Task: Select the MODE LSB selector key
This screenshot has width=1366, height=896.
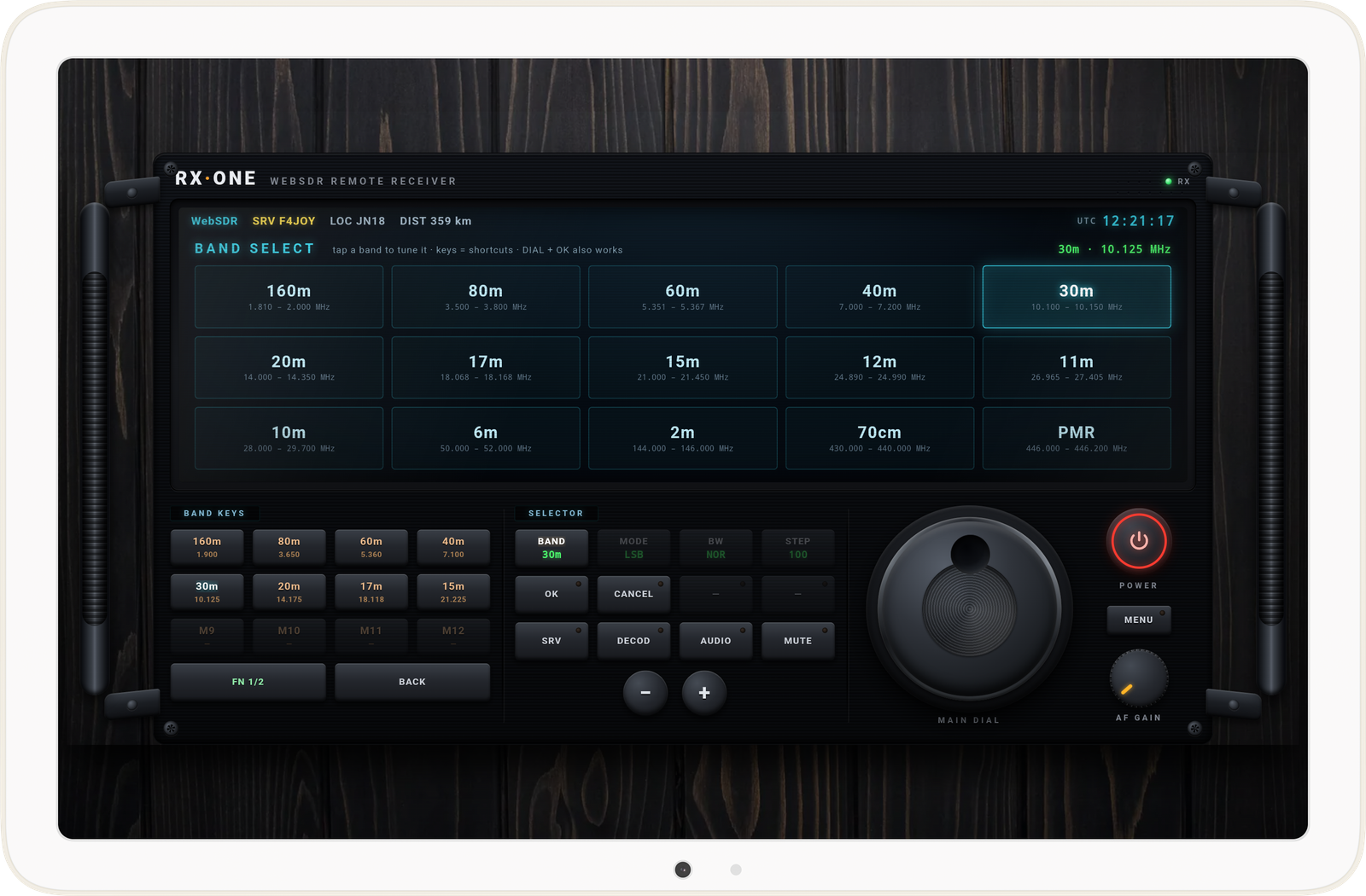Action: [x=633, y=548]
